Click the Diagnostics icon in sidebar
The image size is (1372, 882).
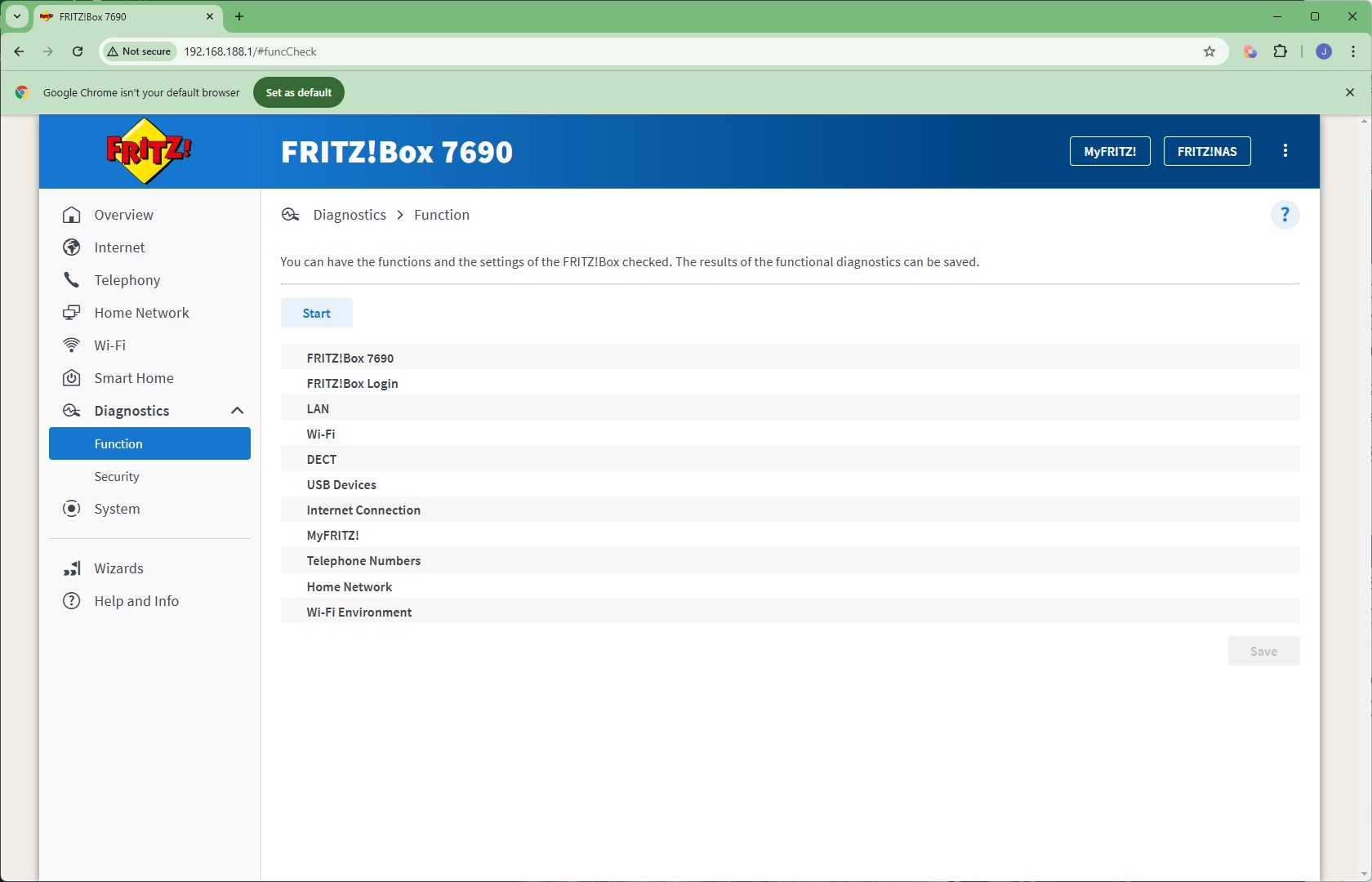point(72,411)
